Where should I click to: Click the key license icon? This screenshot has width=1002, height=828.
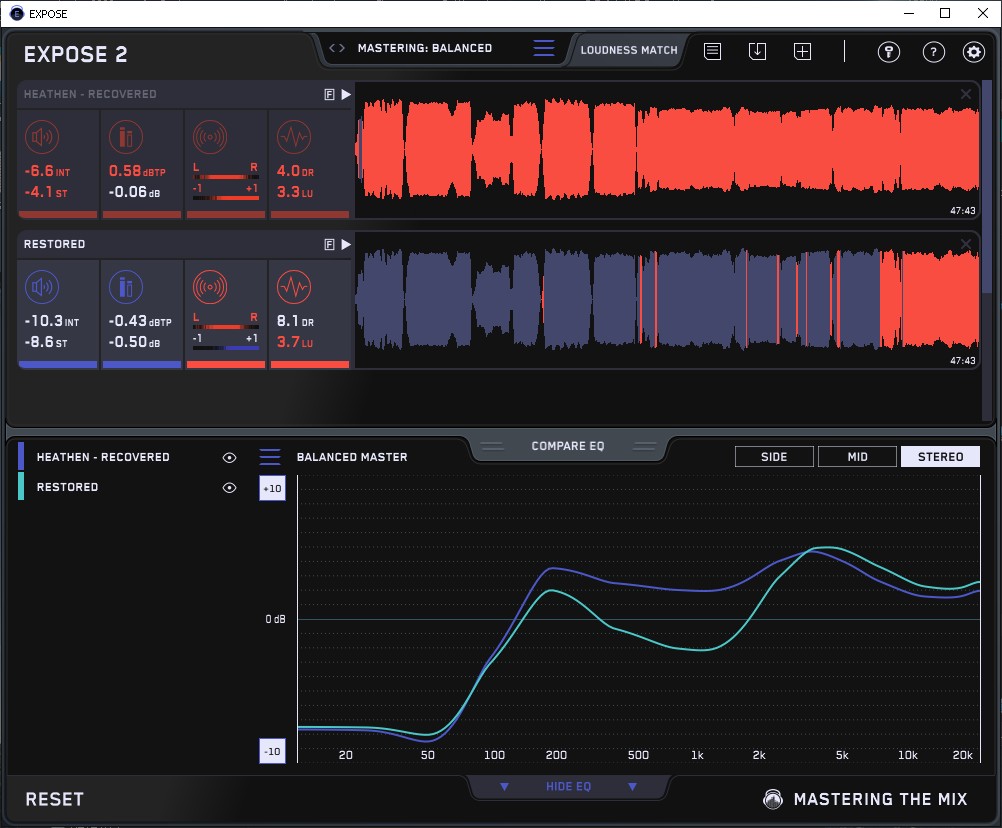[888, 52]
